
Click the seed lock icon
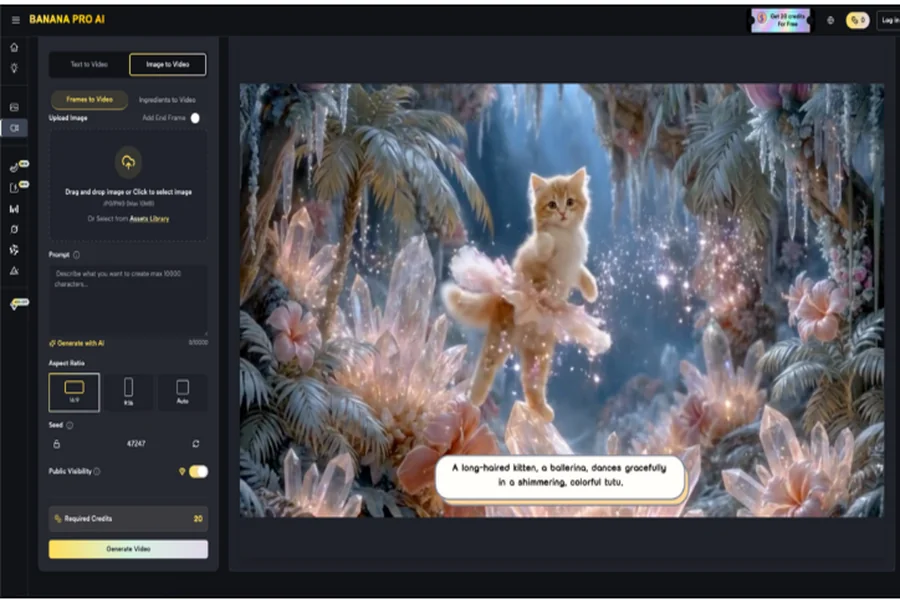[56, 443]
